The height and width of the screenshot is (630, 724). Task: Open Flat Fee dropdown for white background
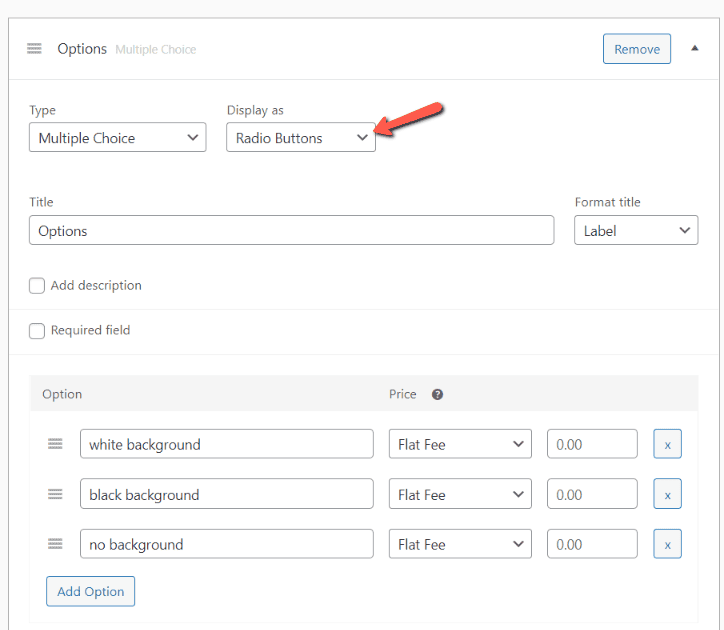(x=460, y=444)
